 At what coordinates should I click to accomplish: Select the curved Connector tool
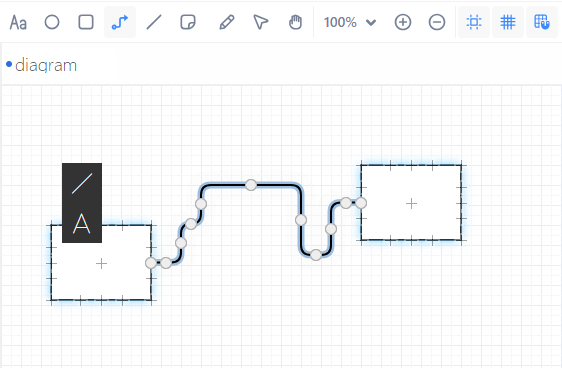[120, 22]
